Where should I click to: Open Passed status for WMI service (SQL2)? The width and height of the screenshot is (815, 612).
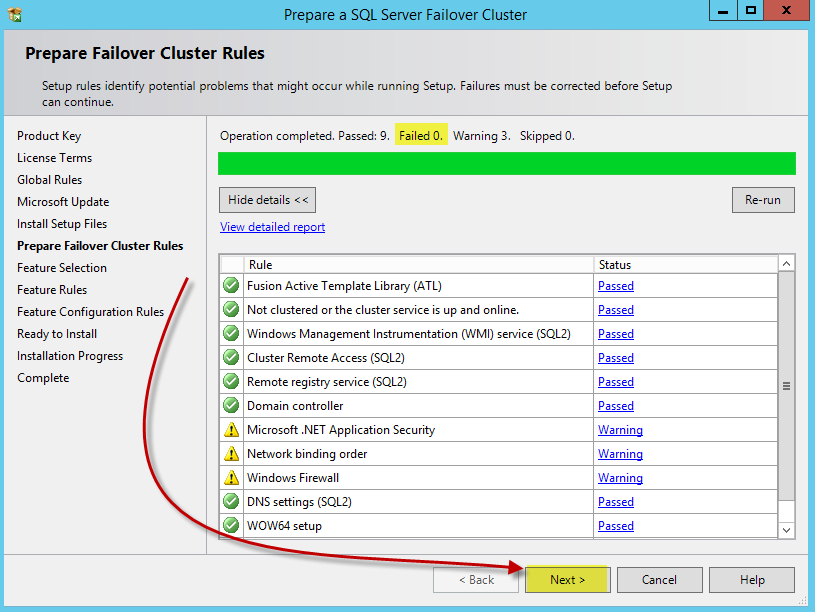pyautogui.click(x=615, y=334)
